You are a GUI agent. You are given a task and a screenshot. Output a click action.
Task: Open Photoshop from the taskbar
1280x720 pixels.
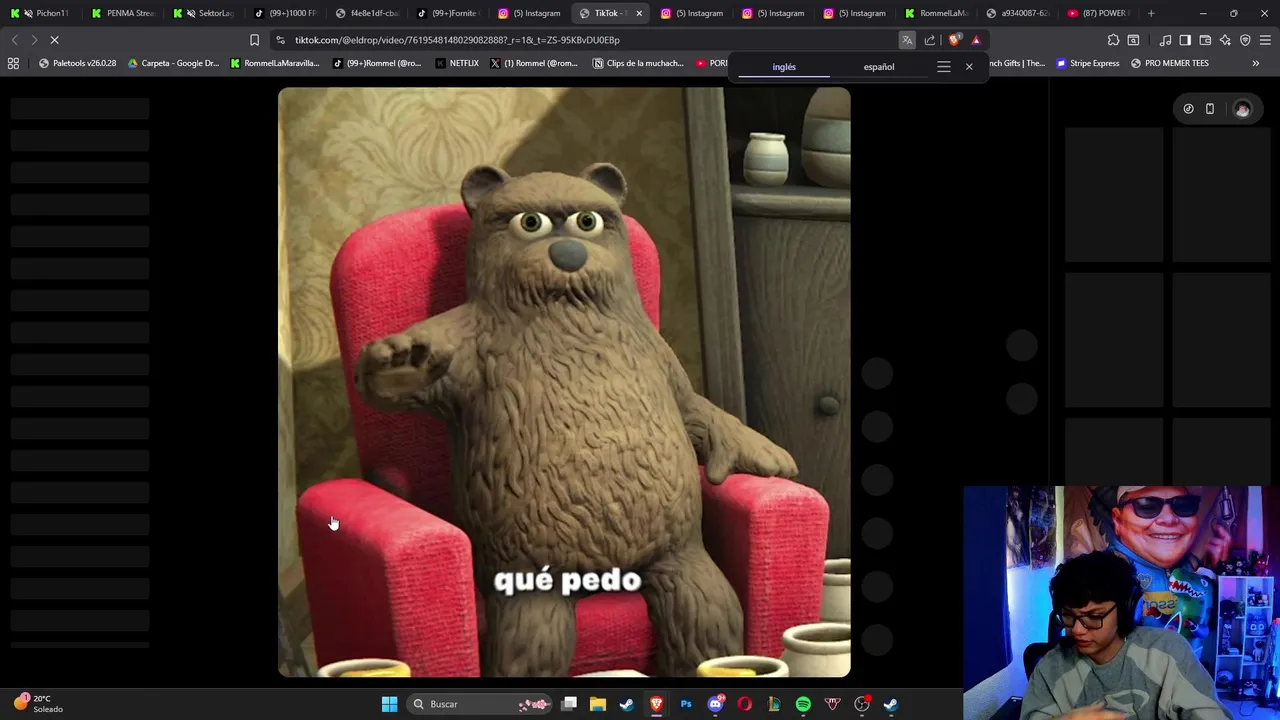(686, 704)
